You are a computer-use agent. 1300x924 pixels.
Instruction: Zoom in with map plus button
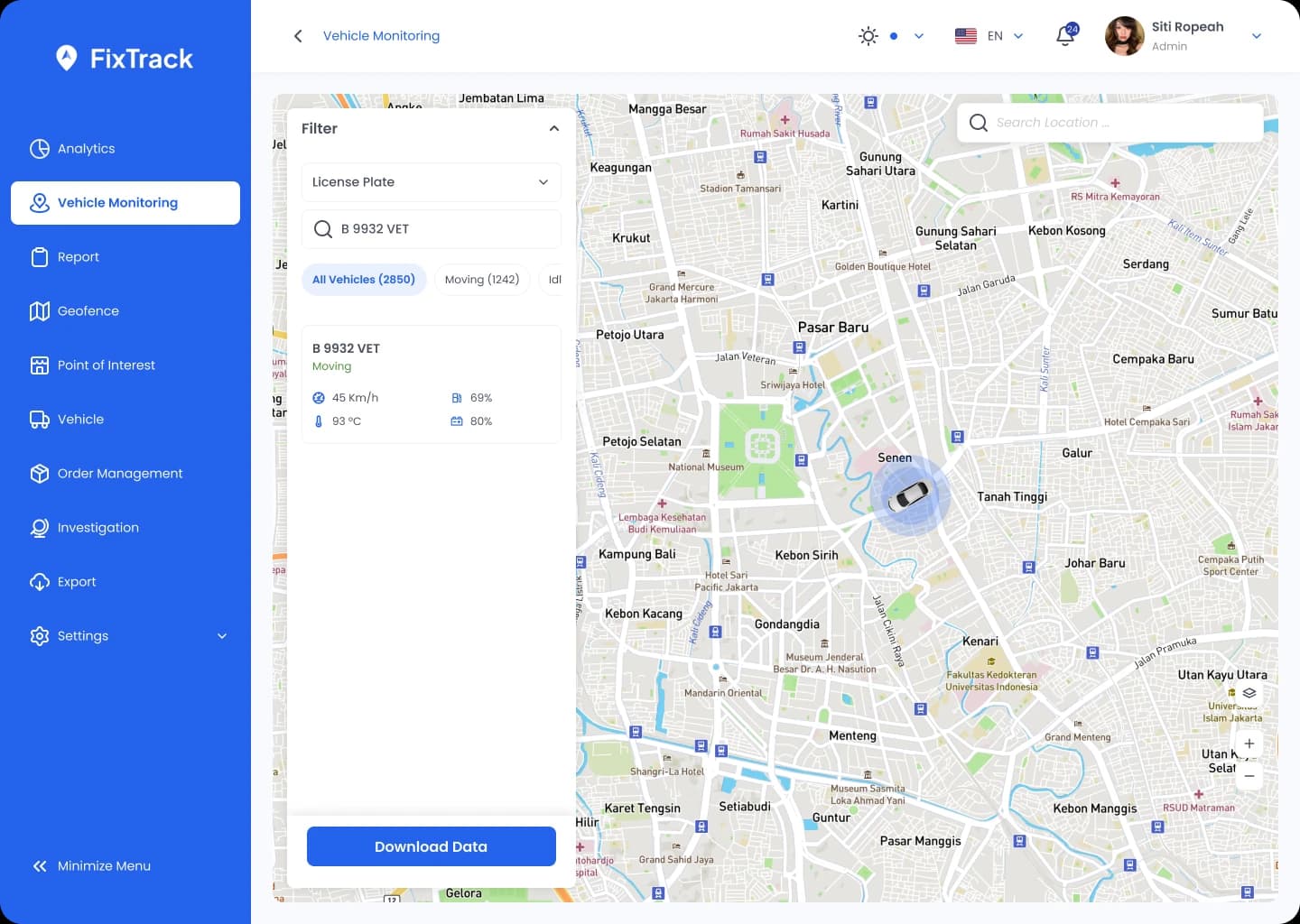click(x=1249, y=744)
